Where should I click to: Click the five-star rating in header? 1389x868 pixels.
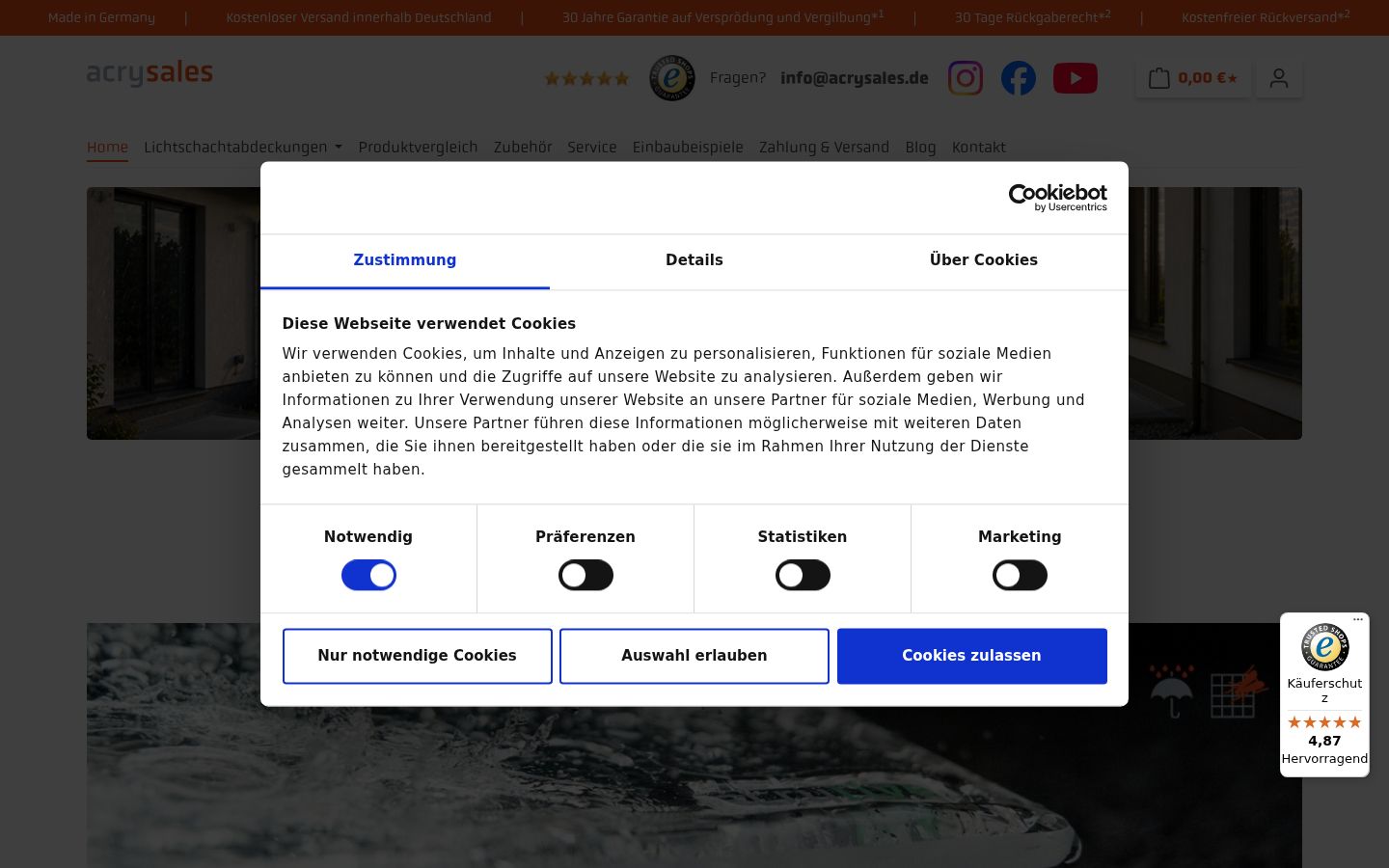coord(586,78)
